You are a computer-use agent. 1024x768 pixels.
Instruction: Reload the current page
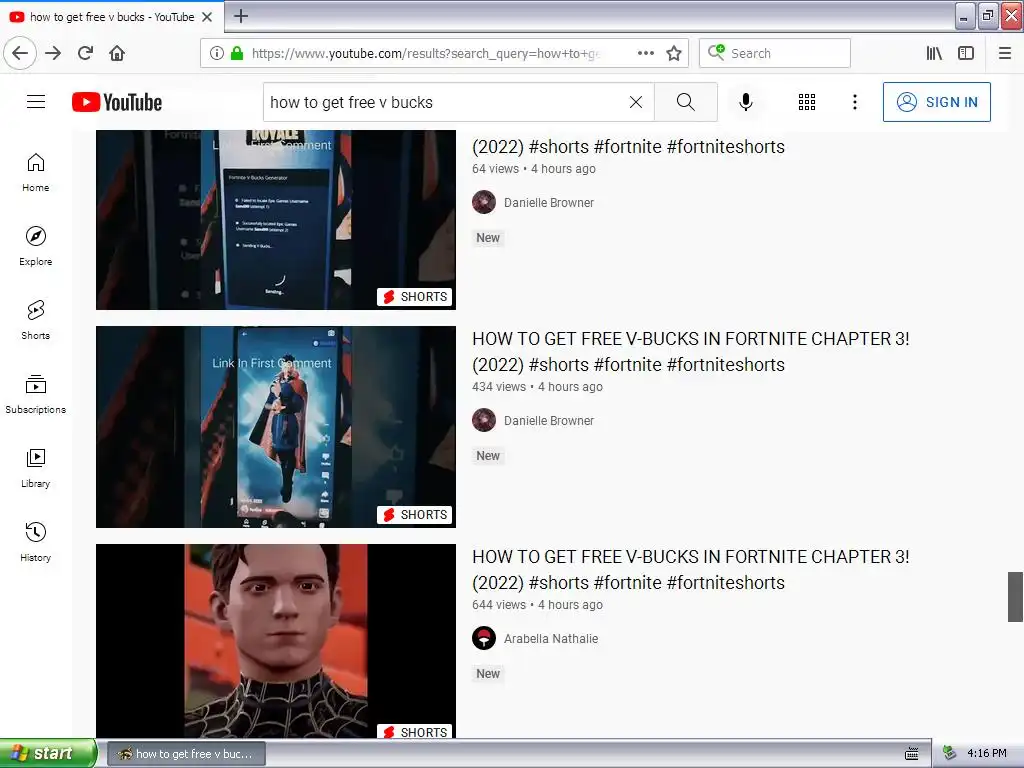[86, 53]
